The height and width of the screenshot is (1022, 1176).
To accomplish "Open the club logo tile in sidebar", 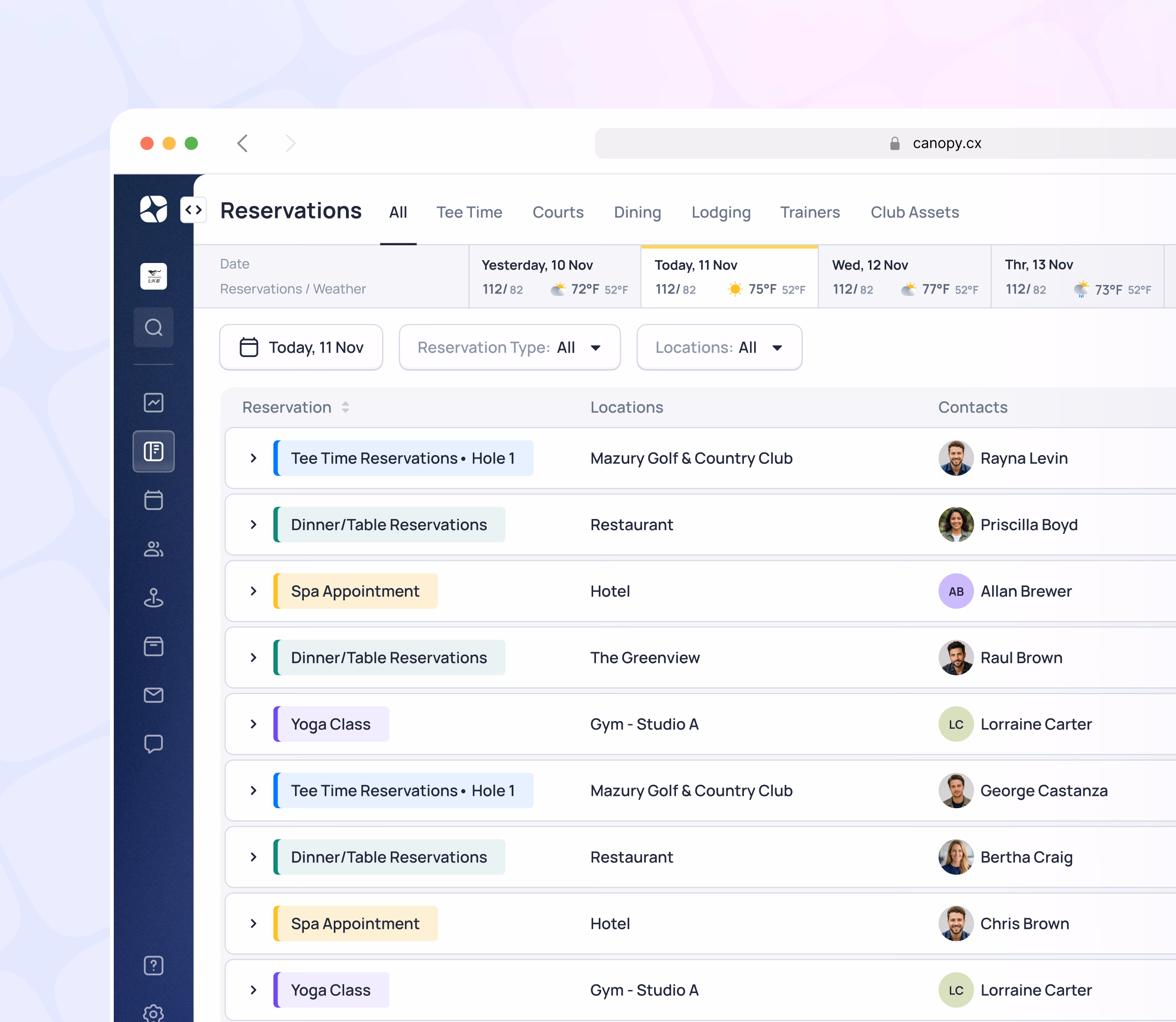I will click(x=154, y=277).
